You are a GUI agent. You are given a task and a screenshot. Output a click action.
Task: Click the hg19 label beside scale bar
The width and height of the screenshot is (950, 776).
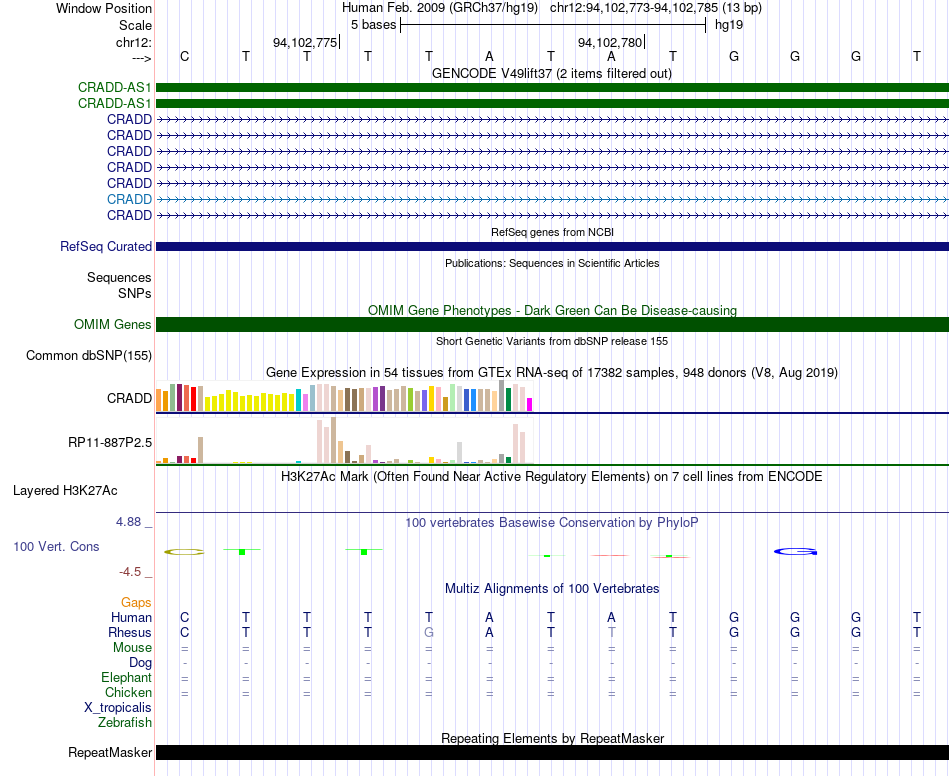(729, 25)
